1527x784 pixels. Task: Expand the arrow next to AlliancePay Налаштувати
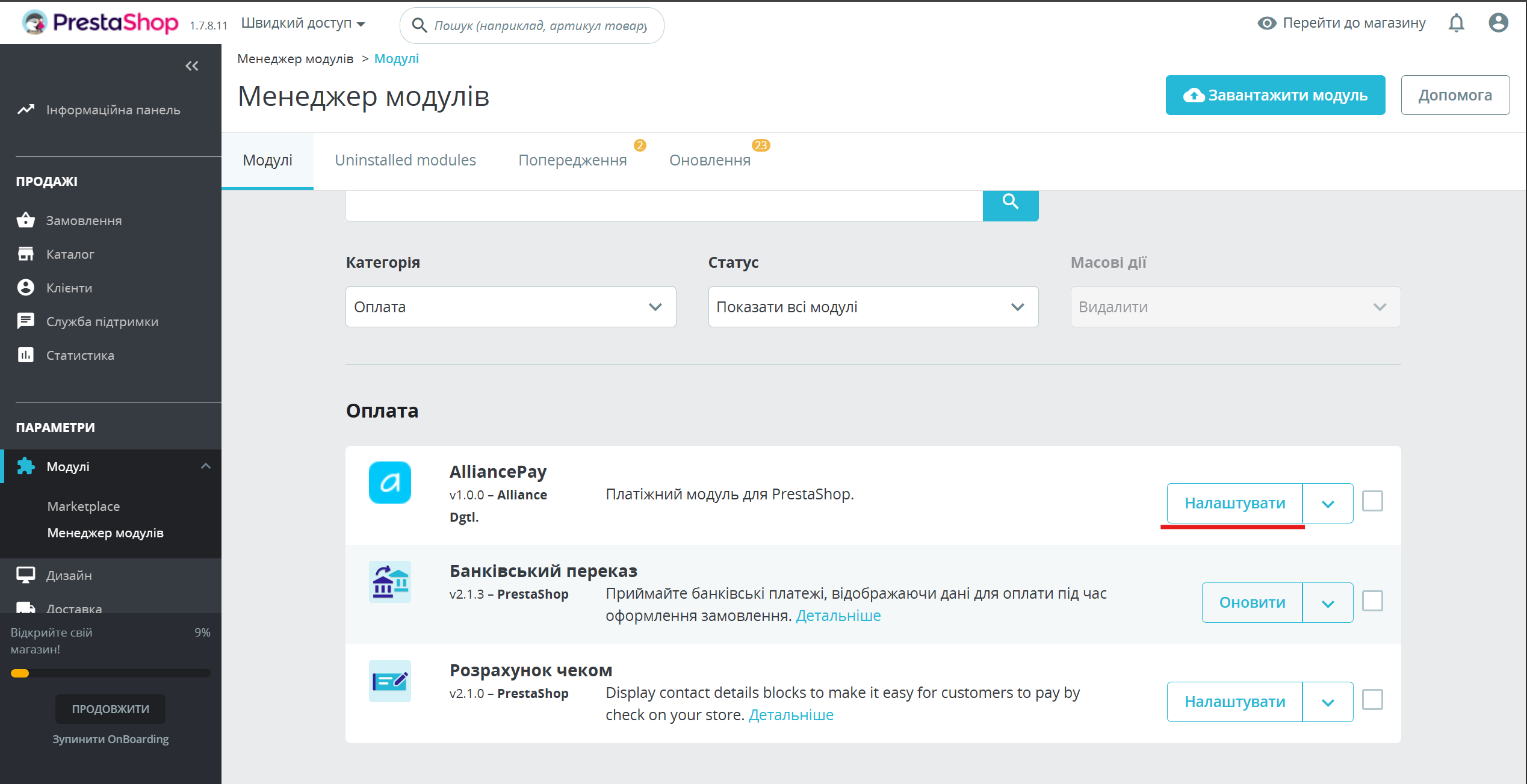[1327, 504]
